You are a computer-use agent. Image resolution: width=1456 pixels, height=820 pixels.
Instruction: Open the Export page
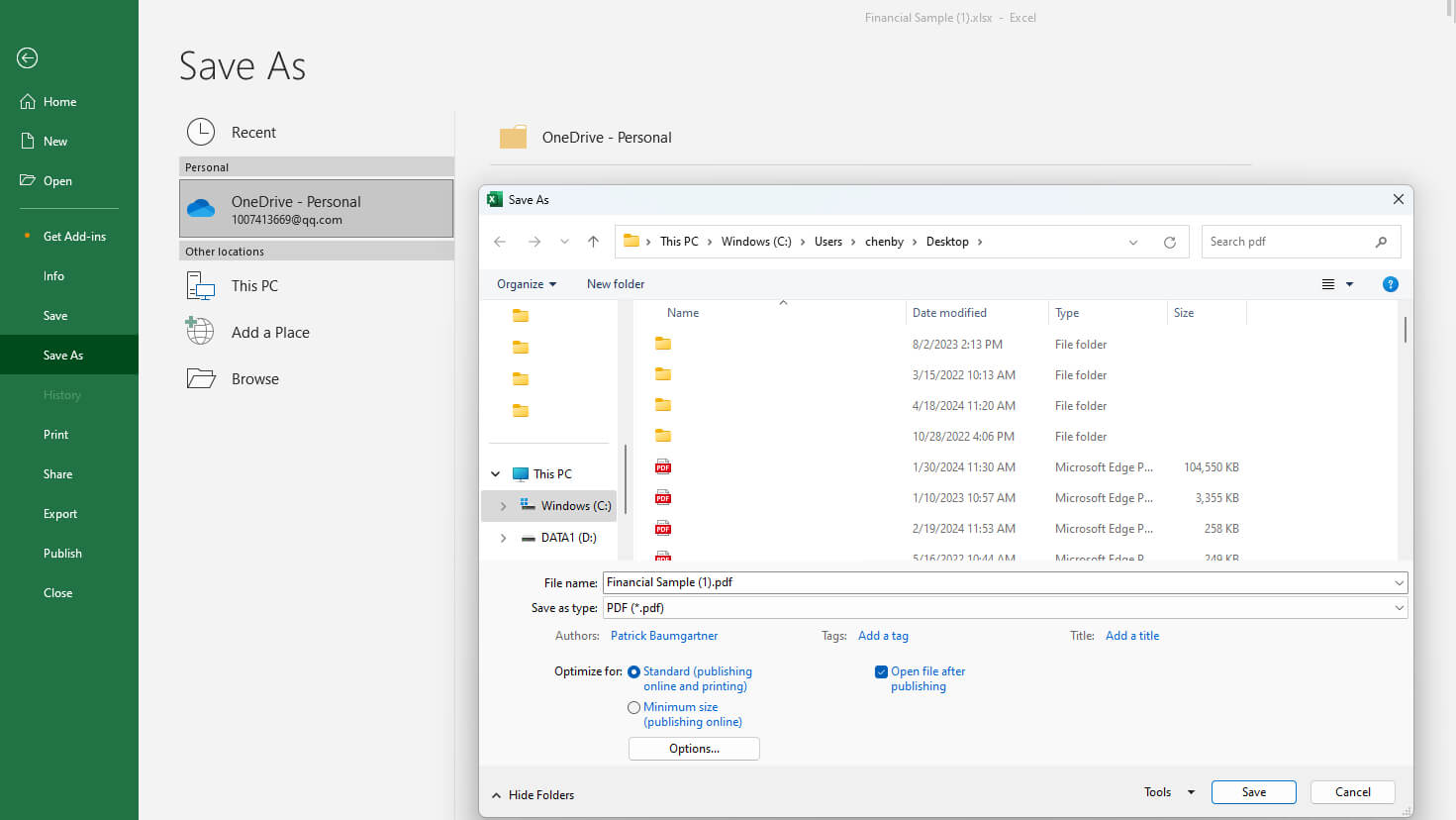pos(59,513)
